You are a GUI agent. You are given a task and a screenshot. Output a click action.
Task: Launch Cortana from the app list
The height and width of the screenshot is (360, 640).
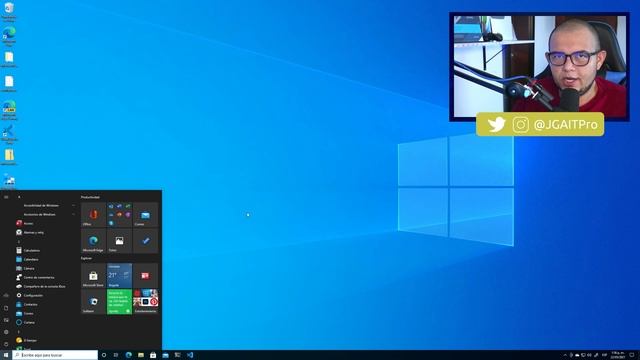coord(46,322)
